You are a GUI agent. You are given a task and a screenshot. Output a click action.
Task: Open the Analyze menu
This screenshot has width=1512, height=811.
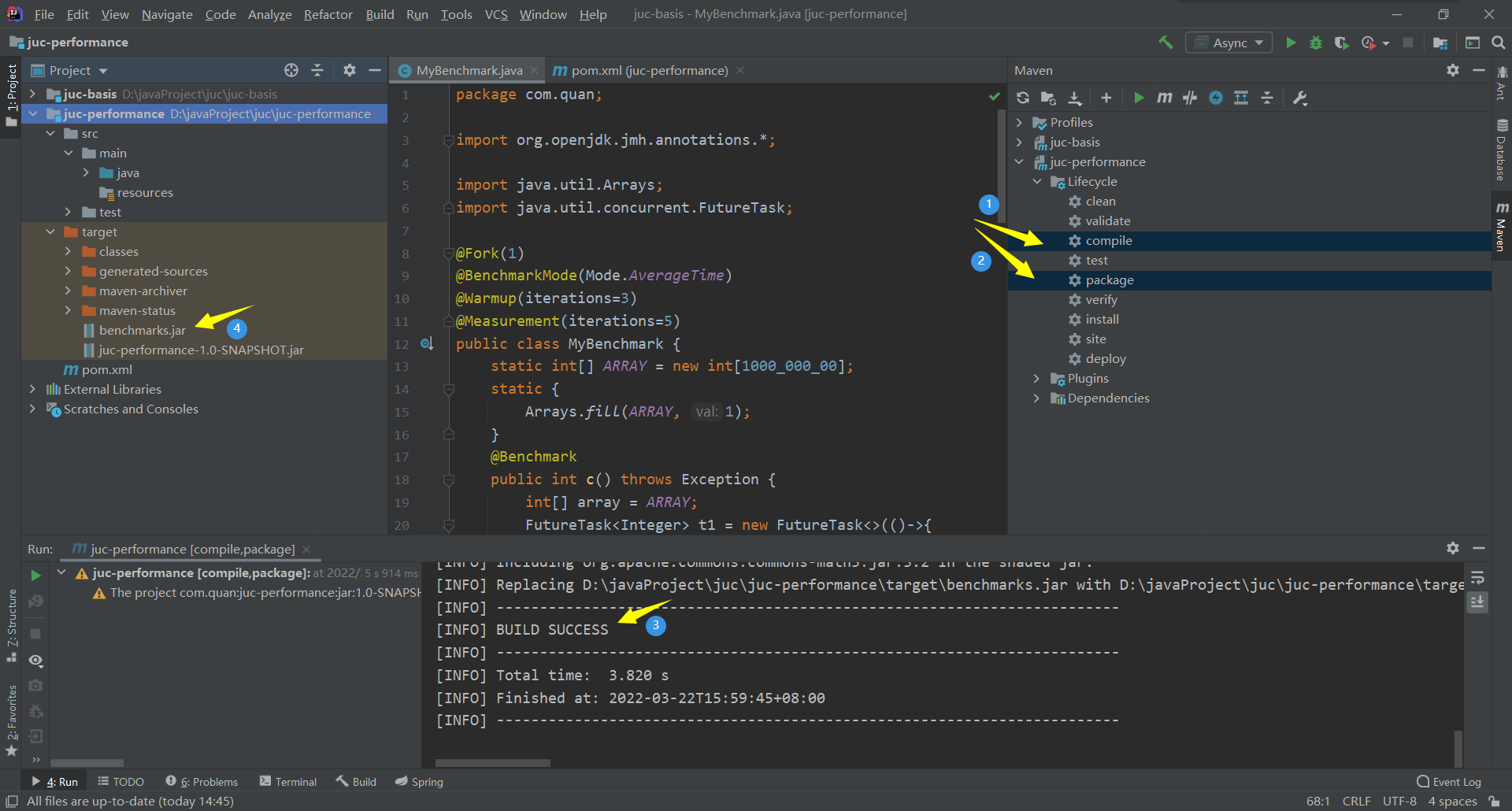click(x=269, y=14)
